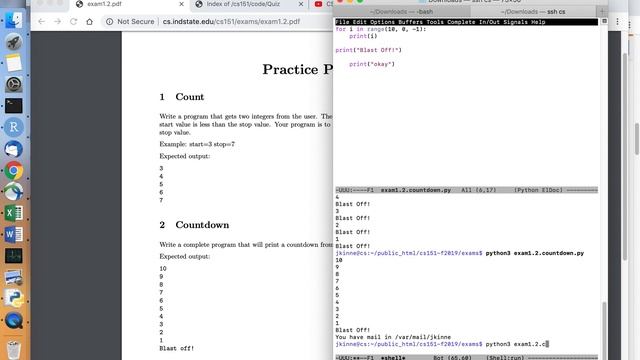Click the "Blast off!" PDF expected output
640x360 pixels.
tap(177, 348)
